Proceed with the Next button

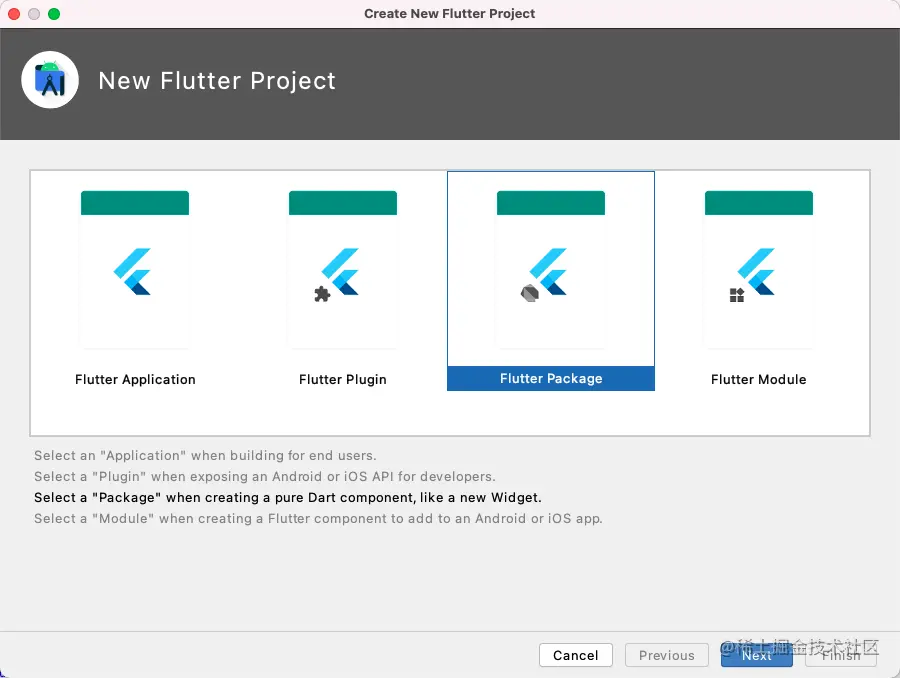[x=757, y=655]
